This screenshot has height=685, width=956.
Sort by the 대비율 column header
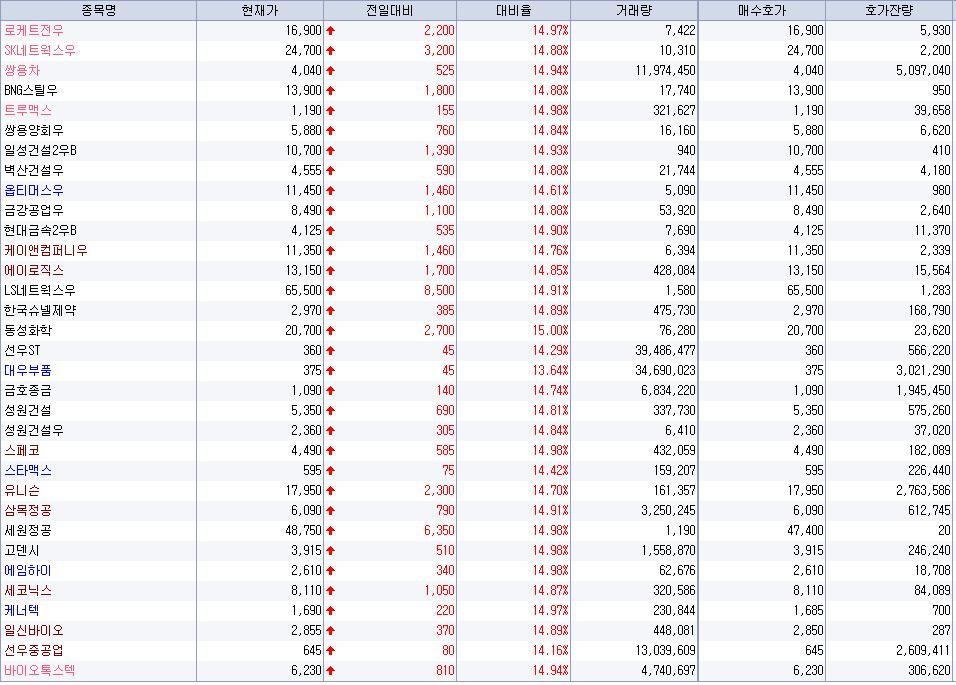[513, 10]
